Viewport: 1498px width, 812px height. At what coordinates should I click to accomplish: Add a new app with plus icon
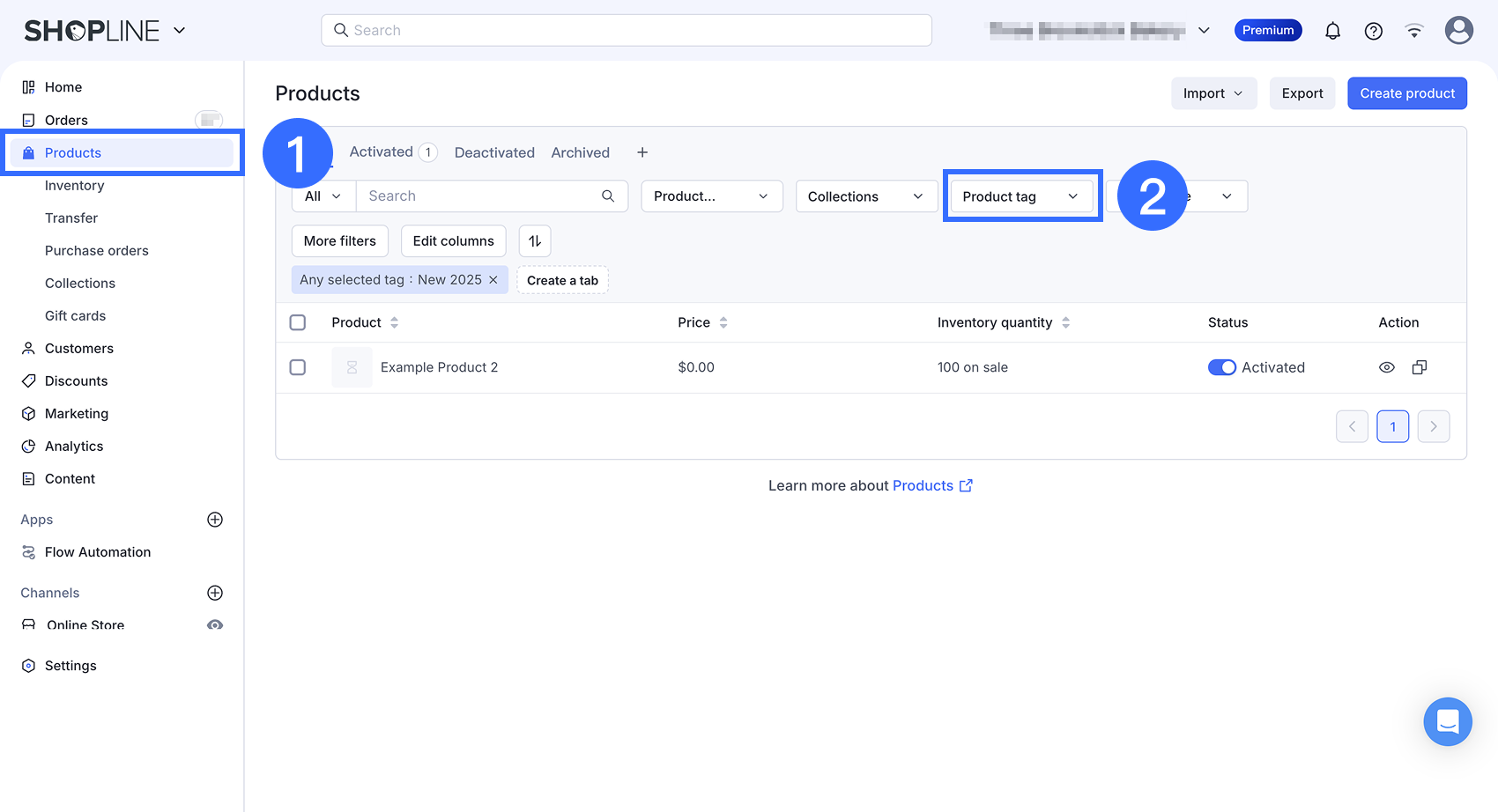point(215,520)
